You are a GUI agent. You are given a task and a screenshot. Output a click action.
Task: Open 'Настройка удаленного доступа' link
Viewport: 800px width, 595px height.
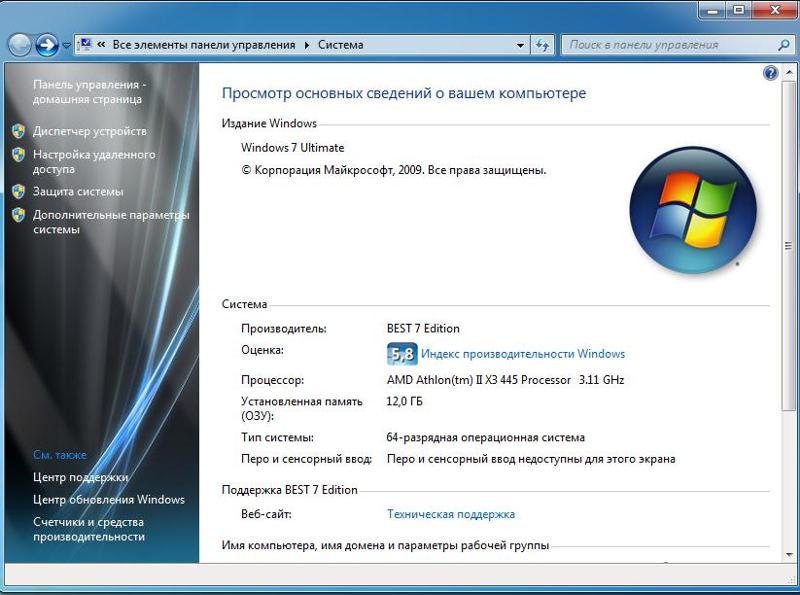coord(94,161)
